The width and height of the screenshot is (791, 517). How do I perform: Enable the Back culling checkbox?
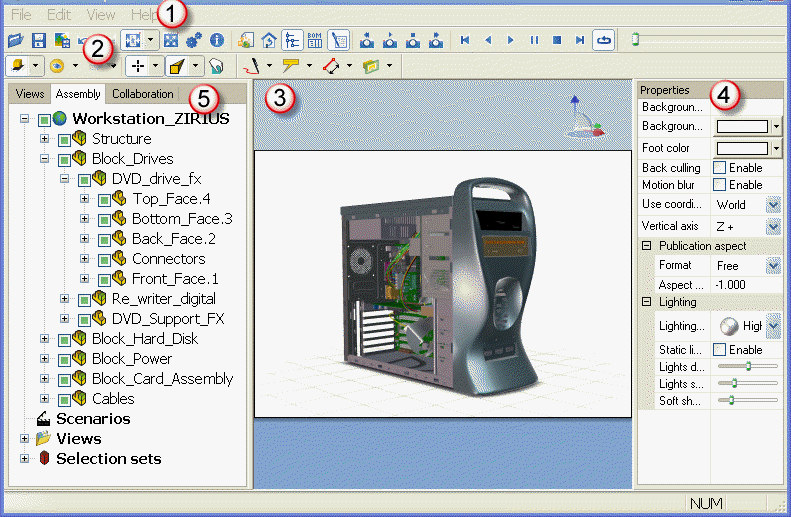point(719,168)
